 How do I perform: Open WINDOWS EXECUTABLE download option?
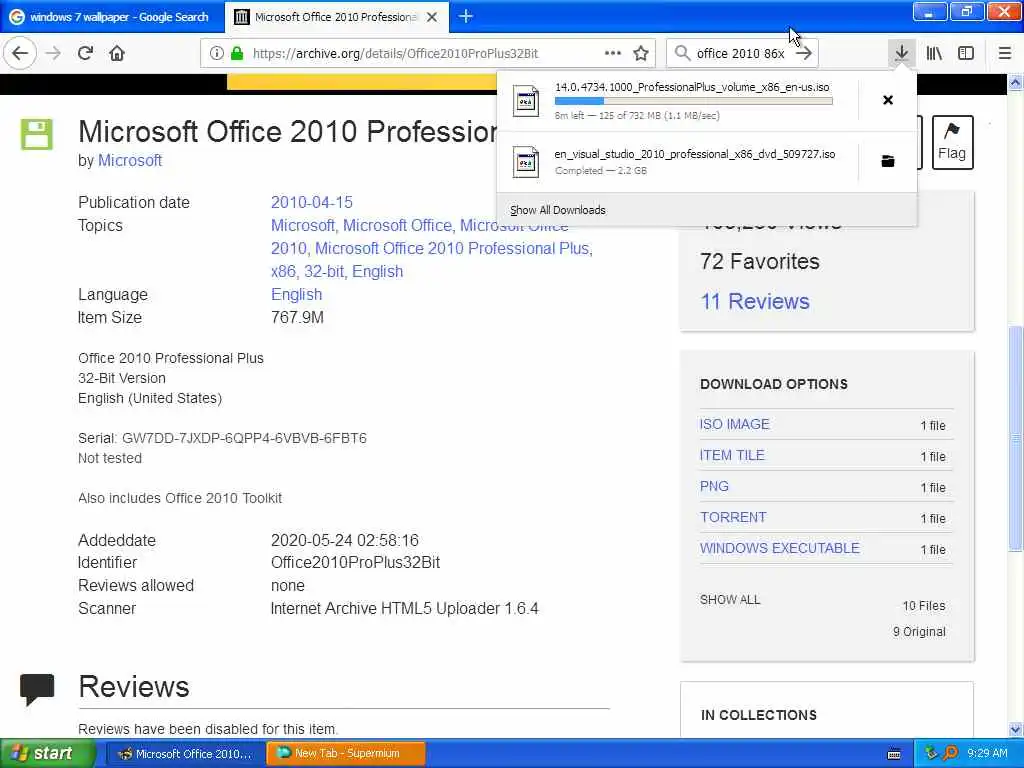pos(780,549)
